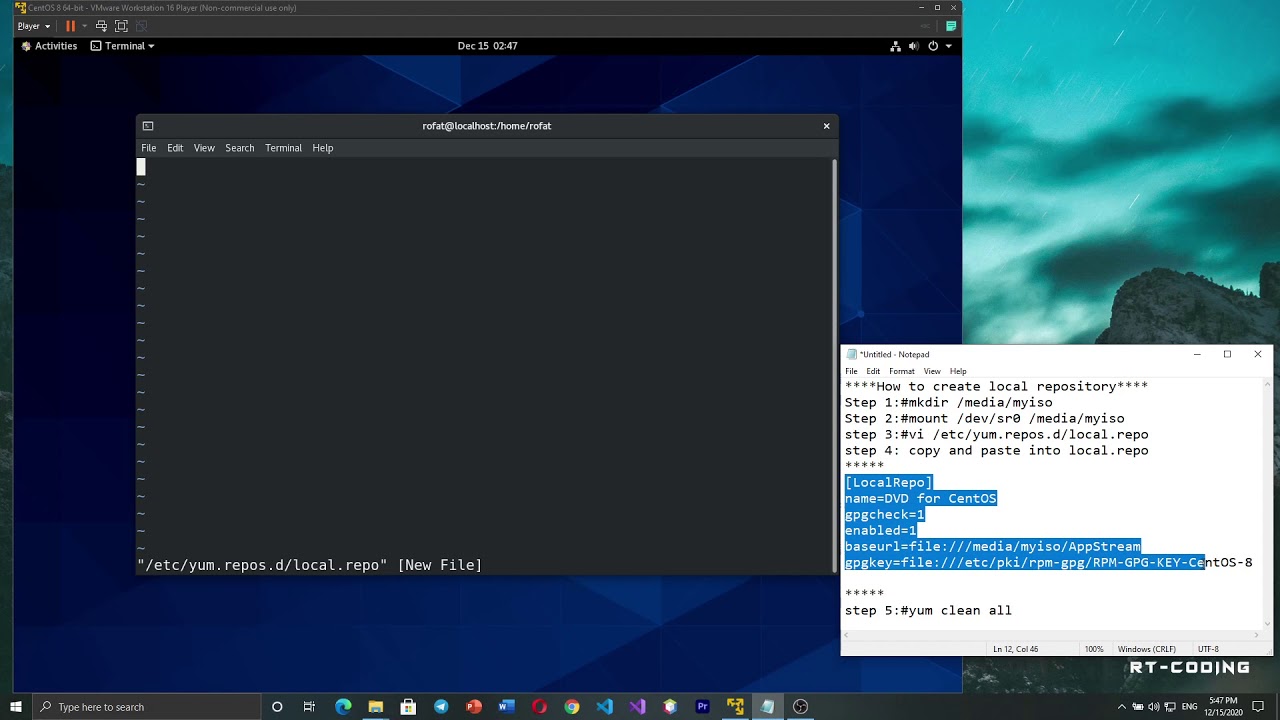
Task: Open Notepad Help menu
Action: click(x=958, y=371)
